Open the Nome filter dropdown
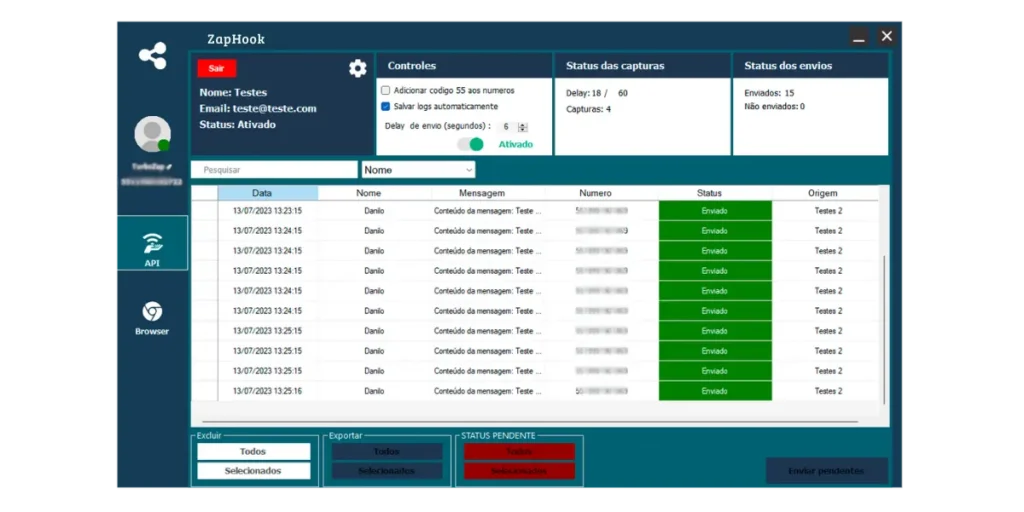The height and width of the screenshot is (512, 1024). pos(419,170)
